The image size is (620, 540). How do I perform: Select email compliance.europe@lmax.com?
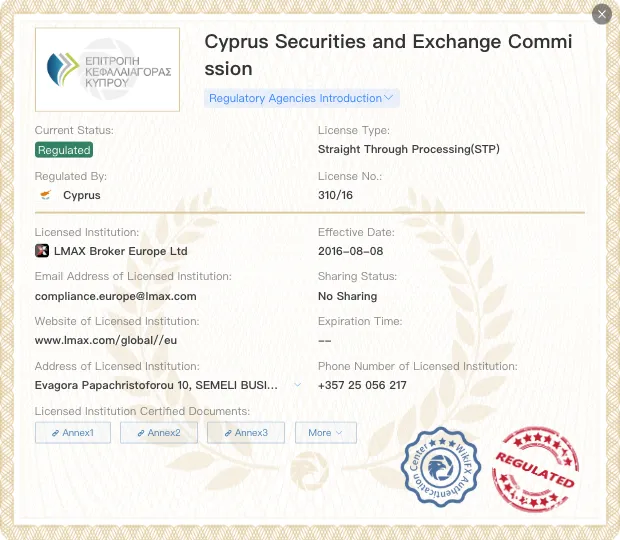pyautogui.click(x=115, y=296)
